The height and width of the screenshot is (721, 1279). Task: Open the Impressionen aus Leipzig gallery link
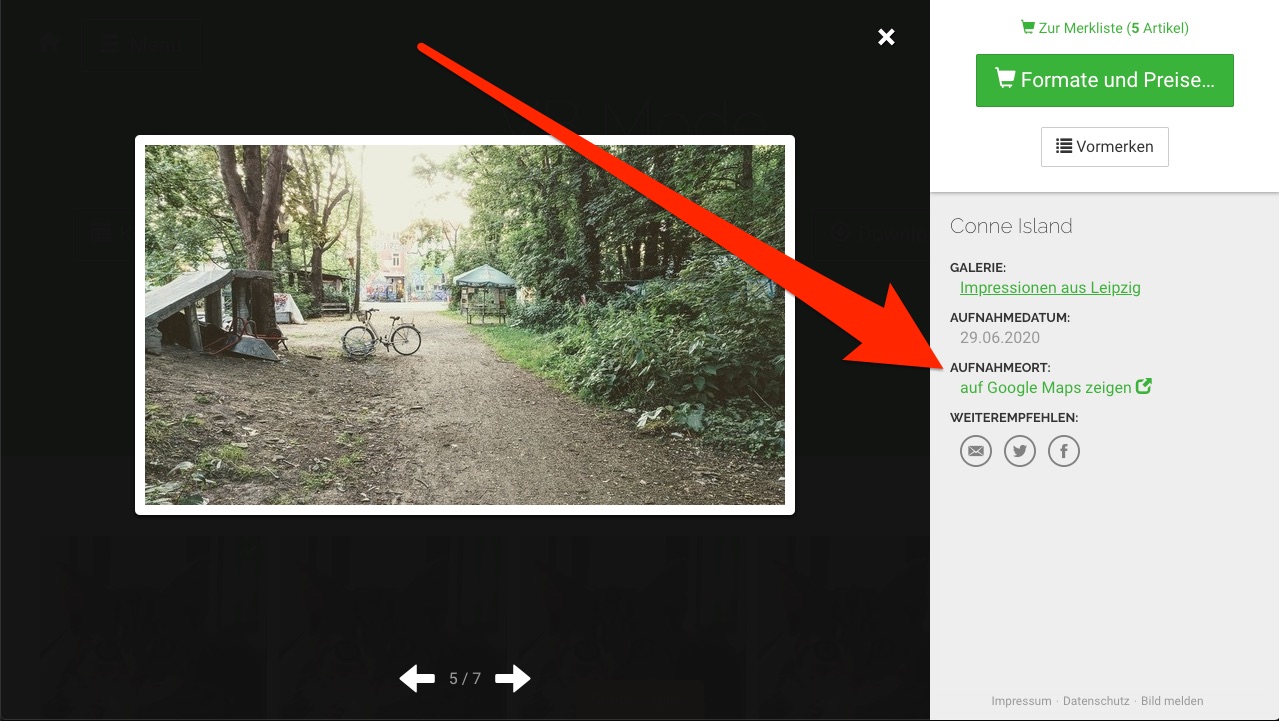[x=1050, y=288]
